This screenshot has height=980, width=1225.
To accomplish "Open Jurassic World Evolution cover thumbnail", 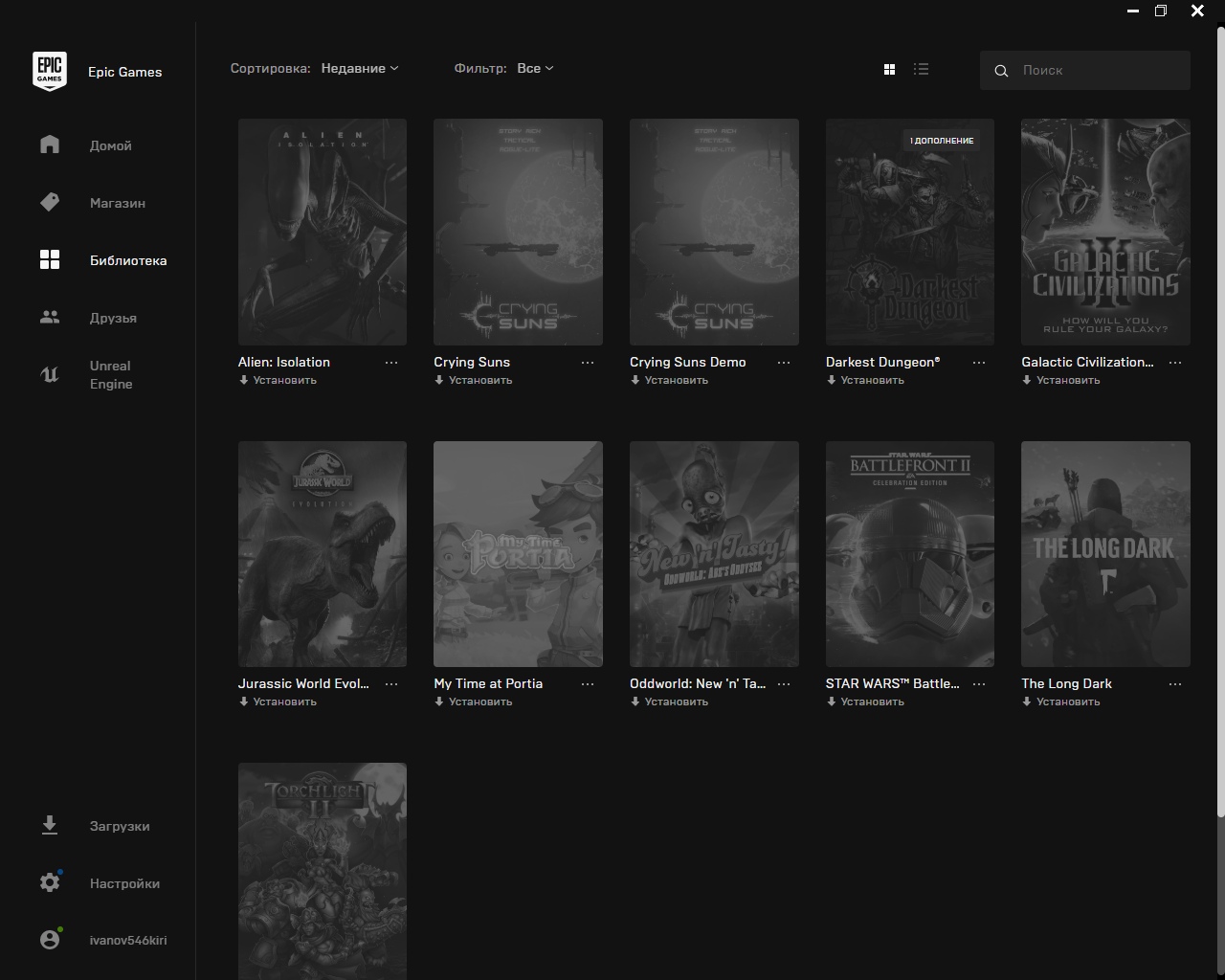I will point(323,554).
